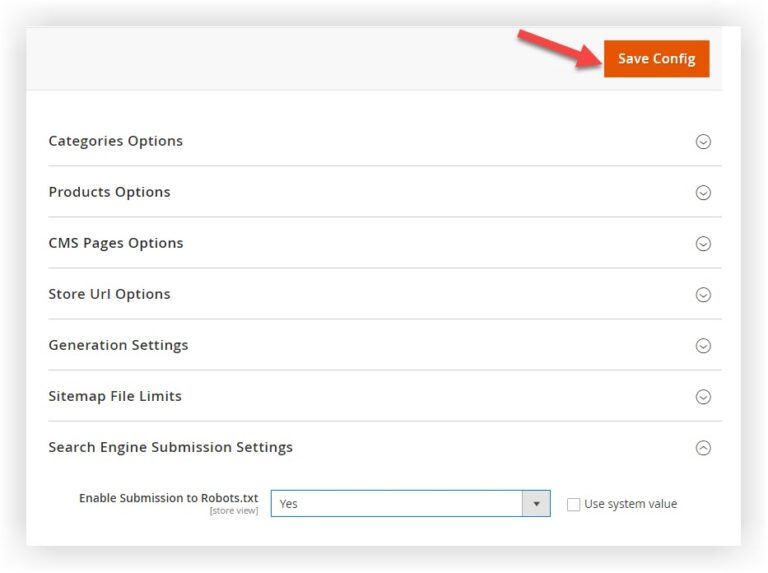Select the Store Url Options section heading

point(109,294)
